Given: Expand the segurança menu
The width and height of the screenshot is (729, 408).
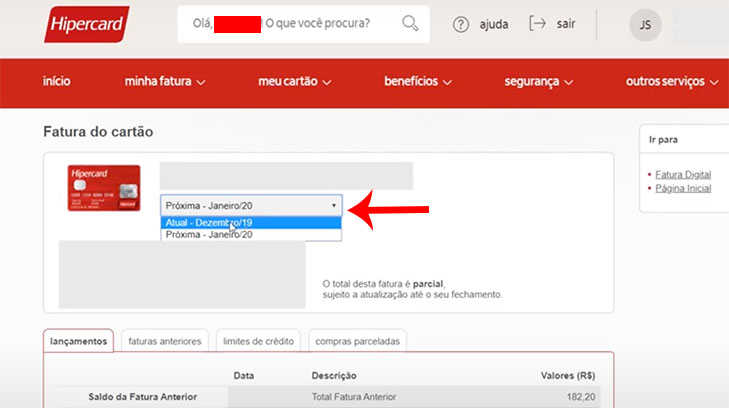Looking at the screenshot, I should pos(538,82).
